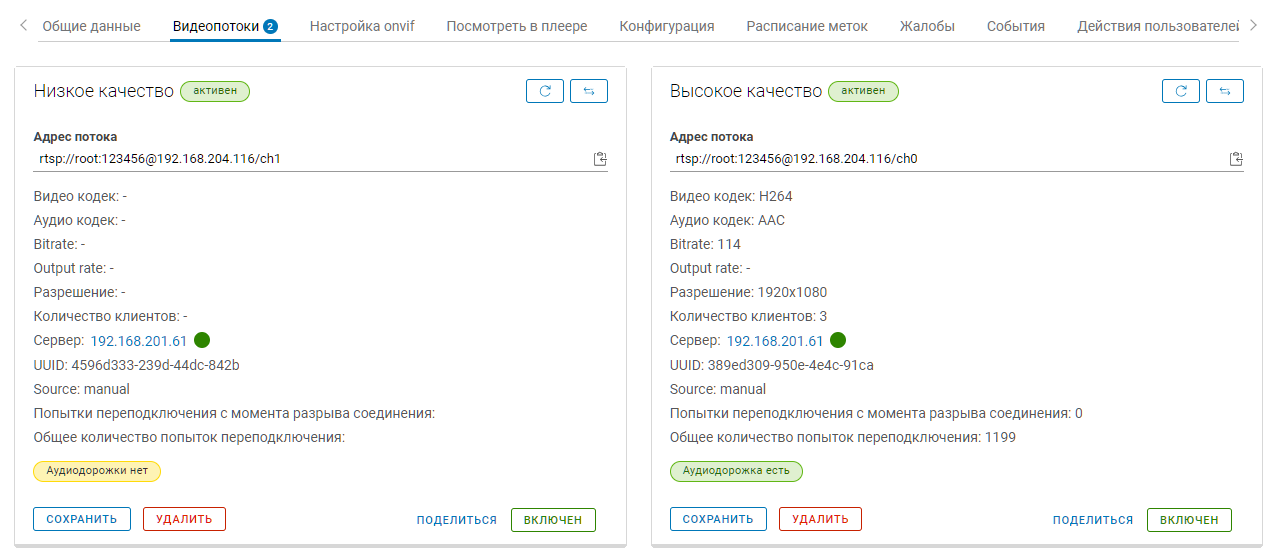Toggle ВКЛЮЧЕН for the low quality stream
The height and width of the screenshot is (560, 1275).
coord(553,520)
